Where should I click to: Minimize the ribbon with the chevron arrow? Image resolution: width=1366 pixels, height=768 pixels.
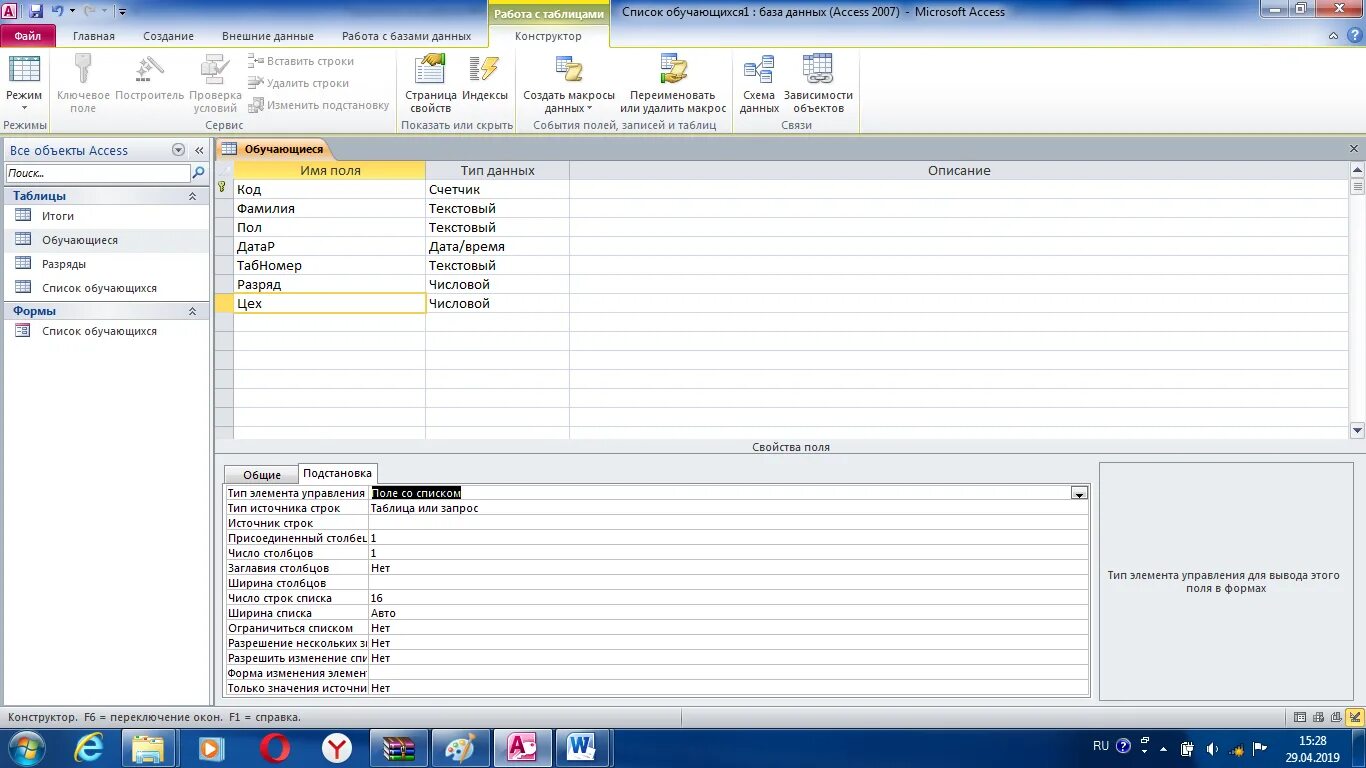coord(1334,36)
